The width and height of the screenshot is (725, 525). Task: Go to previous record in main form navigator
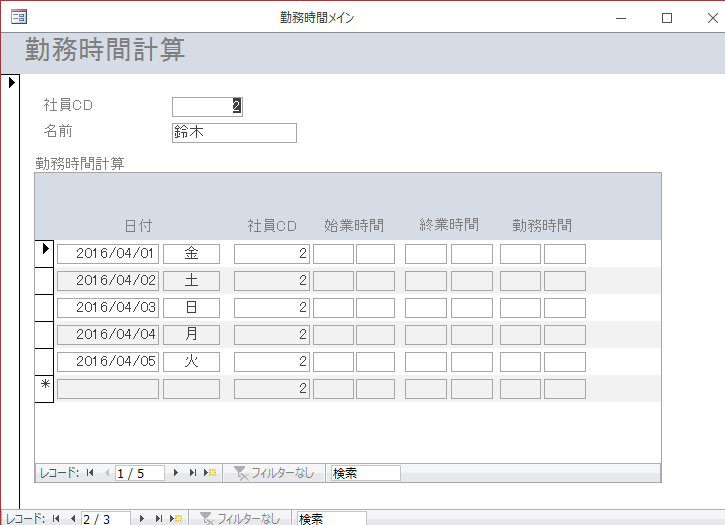click(x=72, y=518)
